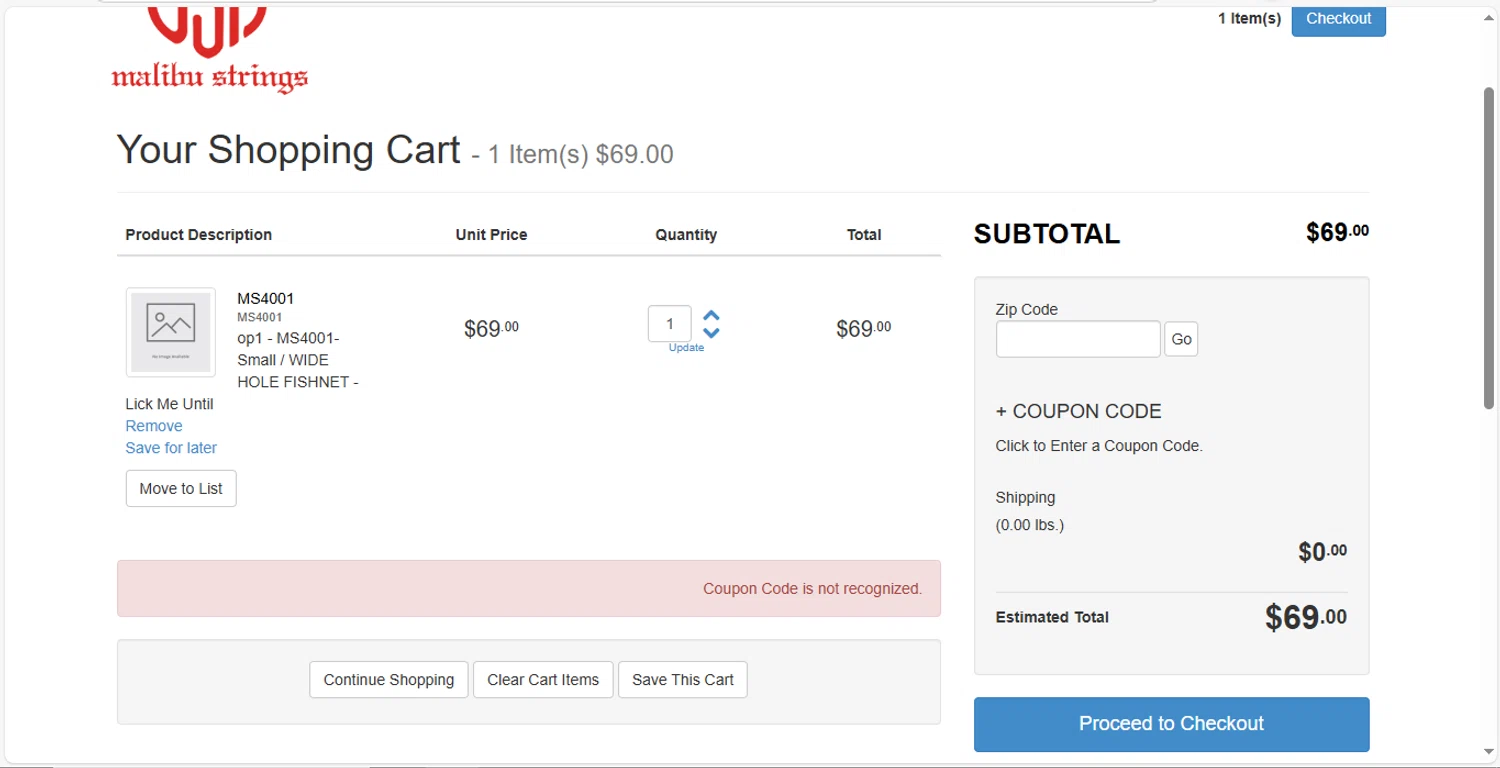
Task: Click the Clear Cart Items button
Action: pyautogui.click(x=543, y=680)
